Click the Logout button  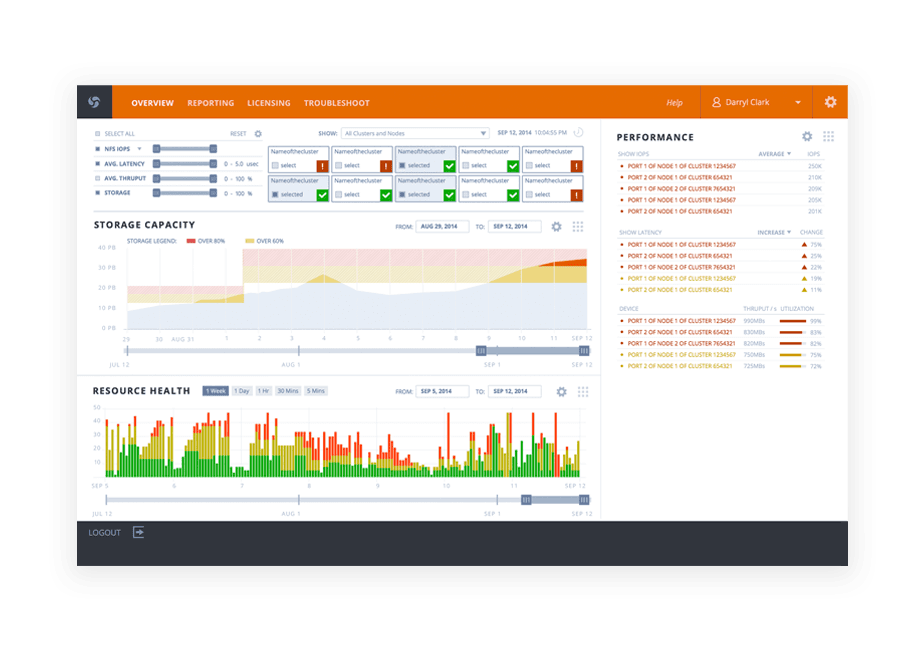pyautogui.click(x=104, y=533)
